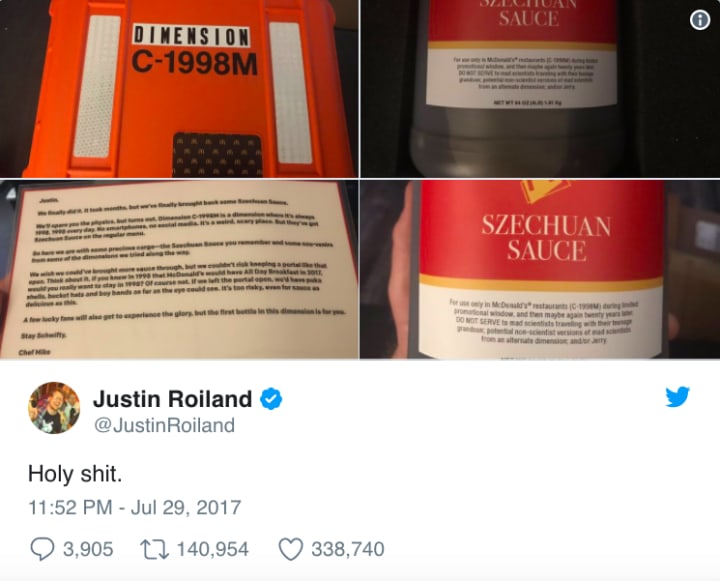Click the retweet arrows icon
The width and height of the screenshot is (720, 581).
tap(155, 549)
